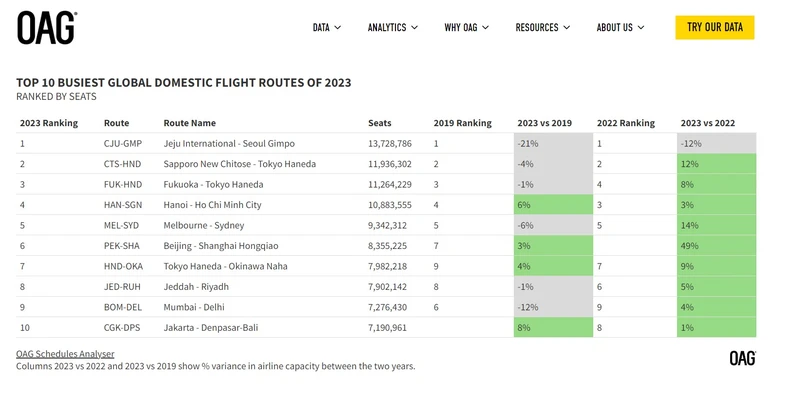Click the 2023 Ranking column header
Screen dimensions: 790x398
point(49,123)
